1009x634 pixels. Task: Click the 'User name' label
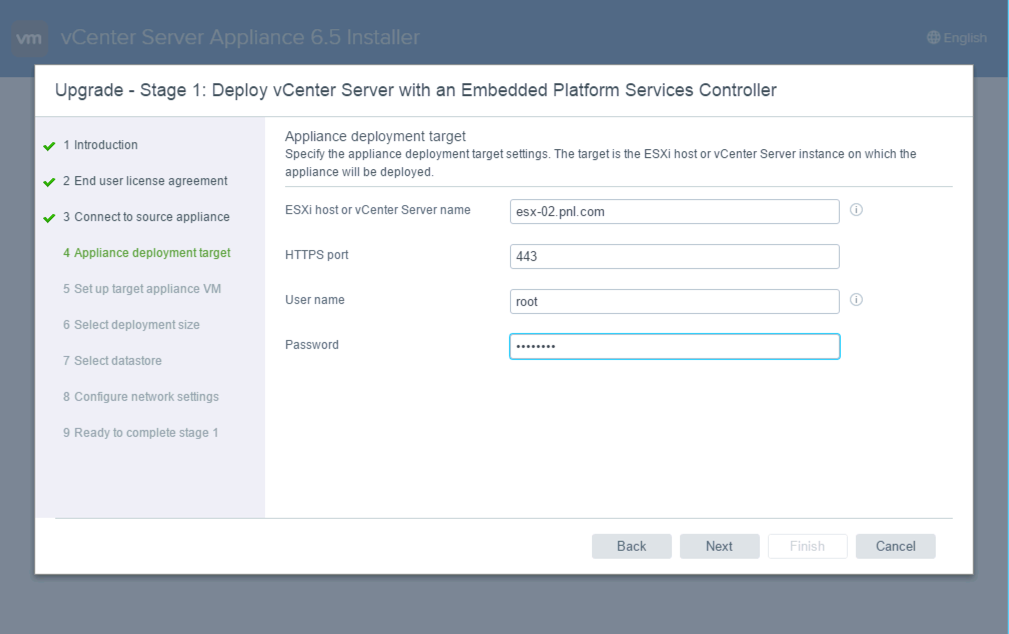315,300
